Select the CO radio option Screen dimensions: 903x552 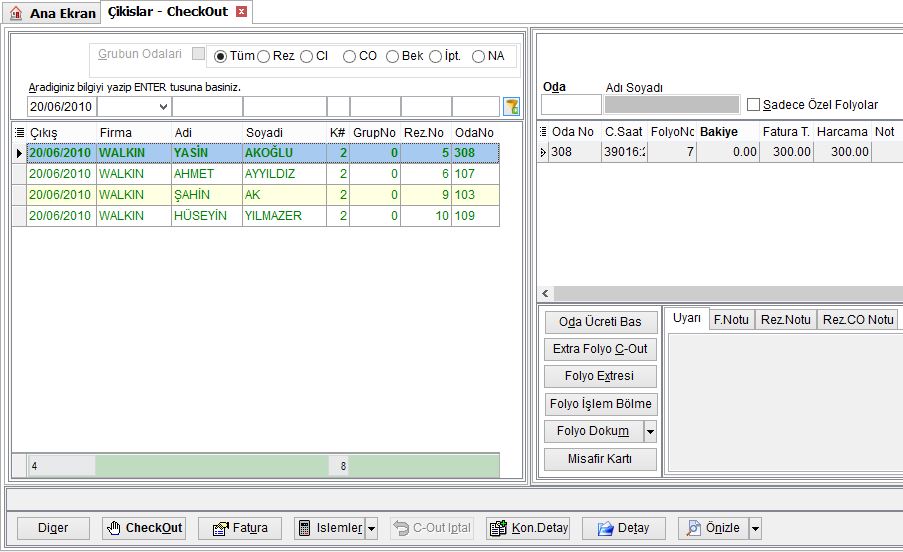click(x=349, y=56)
